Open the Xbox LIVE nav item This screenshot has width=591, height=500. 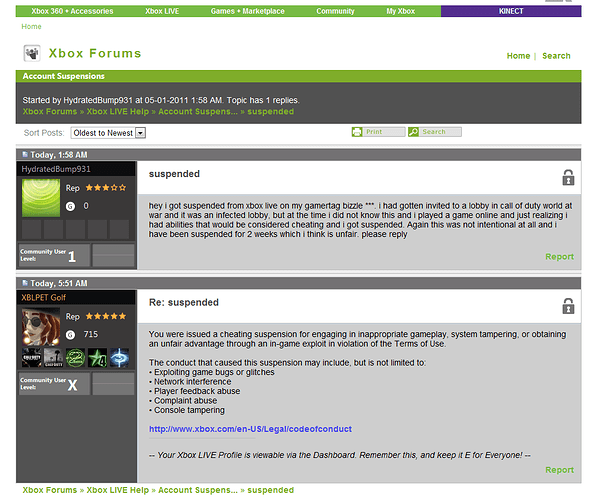(x=162, y=11)
